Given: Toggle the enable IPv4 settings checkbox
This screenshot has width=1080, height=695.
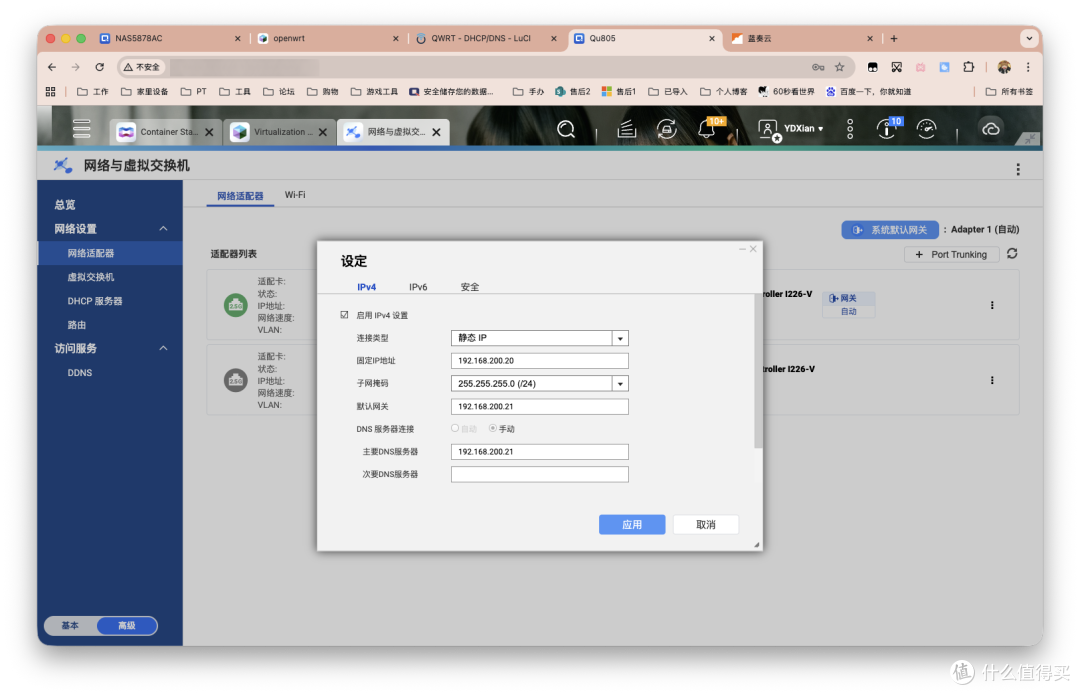Looking at the screenshot, I should pyautogui.click(x=344, y=315).
